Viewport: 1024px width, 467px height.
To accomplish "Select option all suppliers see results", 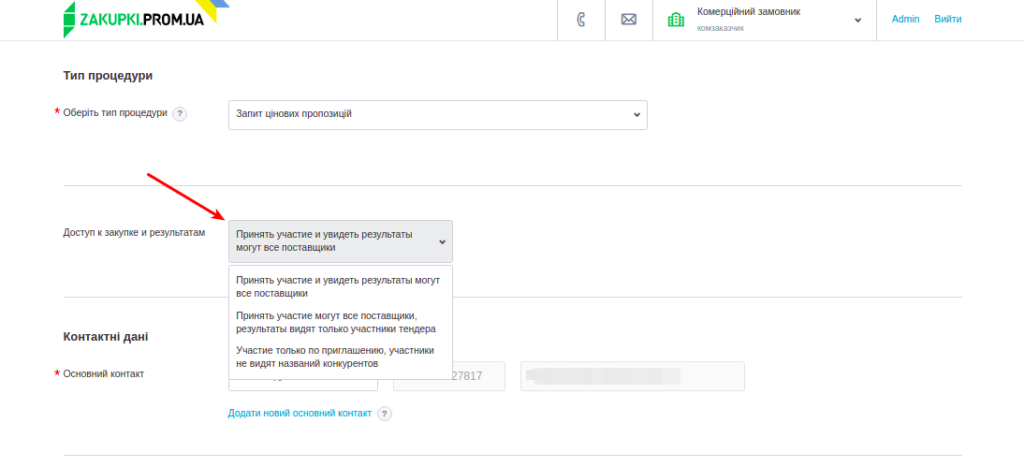I will point(338,287).
